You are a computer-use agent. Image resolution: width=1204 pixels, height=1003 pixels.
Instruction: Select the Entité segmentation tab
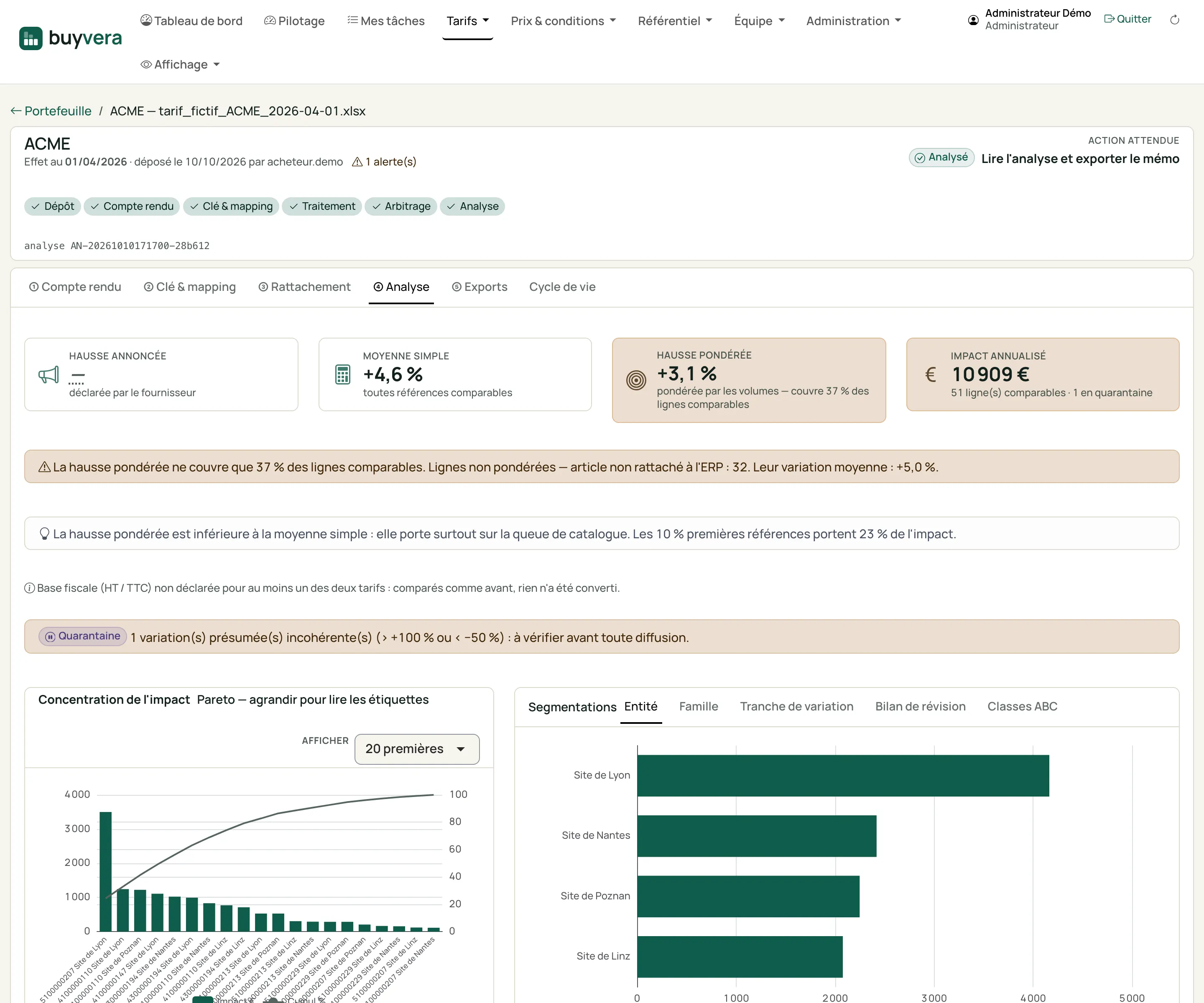pyautogui.click(x=641, y=707)
